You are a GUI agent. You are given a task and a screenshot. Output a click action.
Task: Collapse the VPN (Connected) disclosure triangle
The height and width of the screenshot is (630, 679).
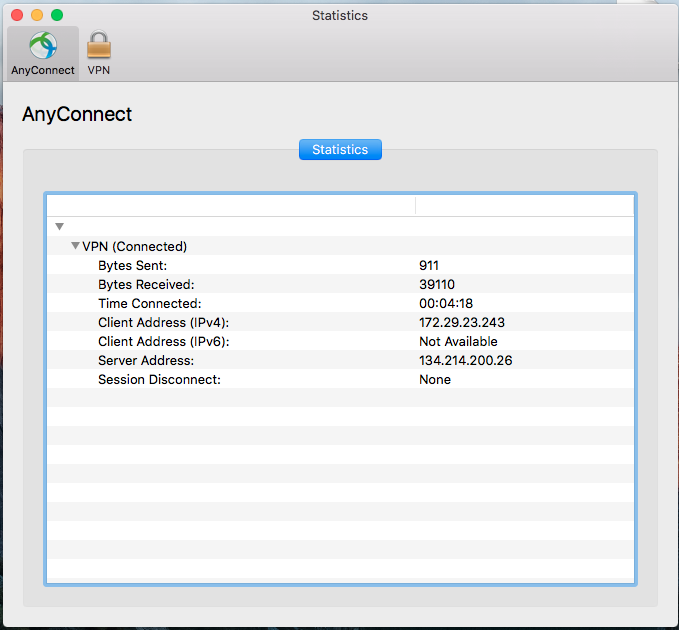[x=76, y=246]
